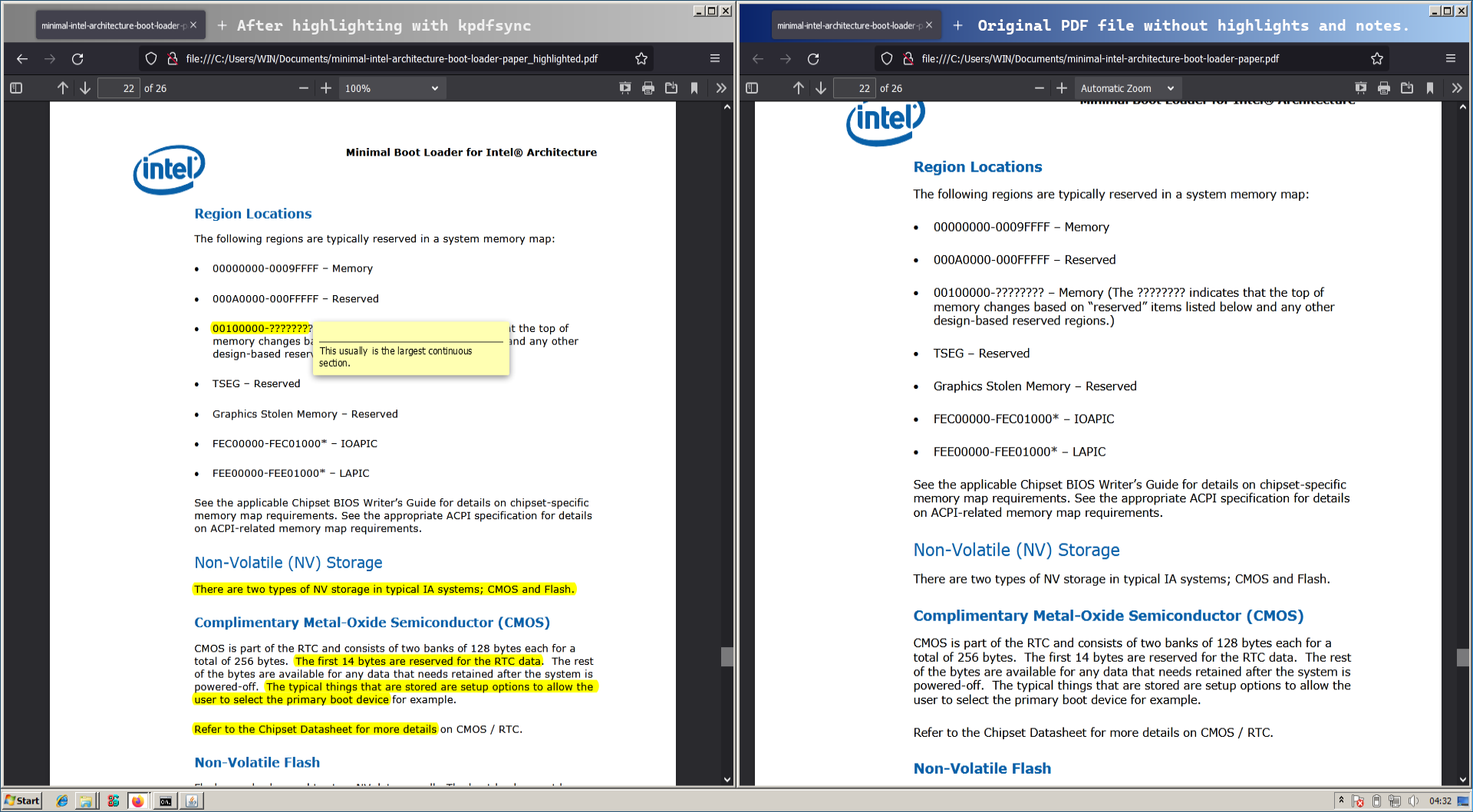Image resolution: width=1473 pixels, height=812 pixels.
Task: Switch original PDF to presentation mode
Action: (x=1361, y=88)
